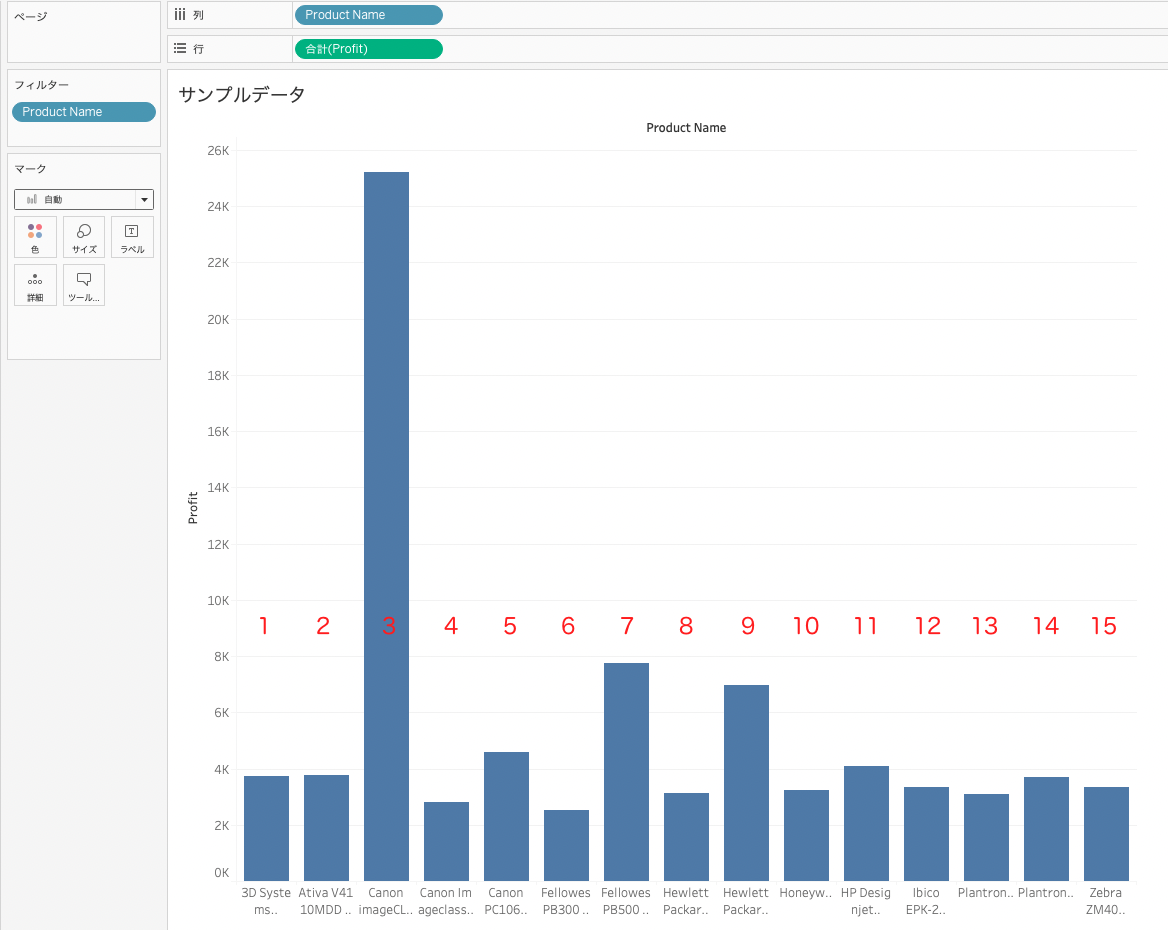1168x930 pixels.
Task: Open the 詳細 (detail) mark card
Action: (x=35, y=285)
